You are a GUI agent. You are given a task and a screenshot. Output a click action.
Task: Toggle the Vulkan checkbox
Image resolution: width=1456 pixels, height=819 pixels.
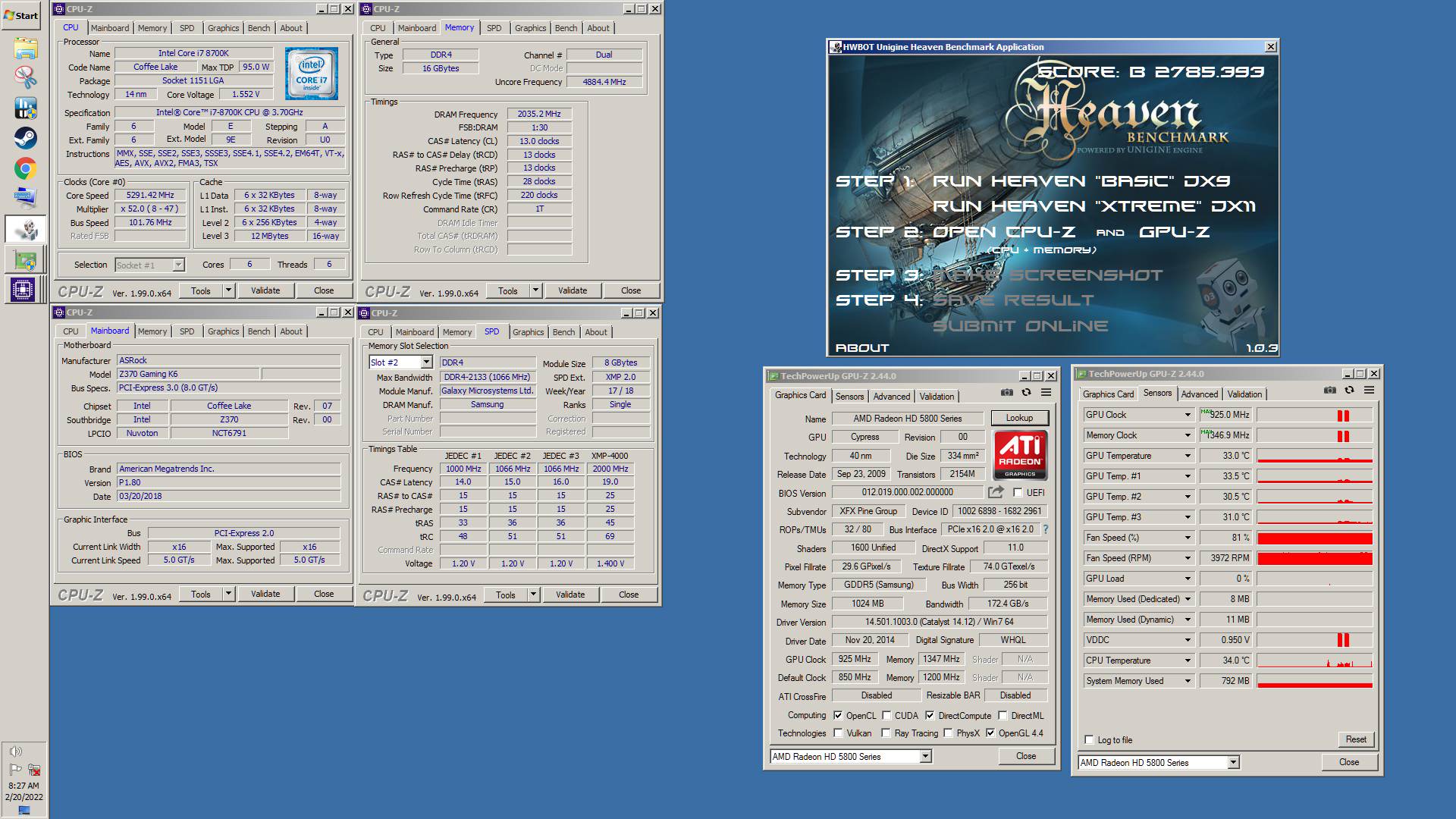(x=838, y=733)
